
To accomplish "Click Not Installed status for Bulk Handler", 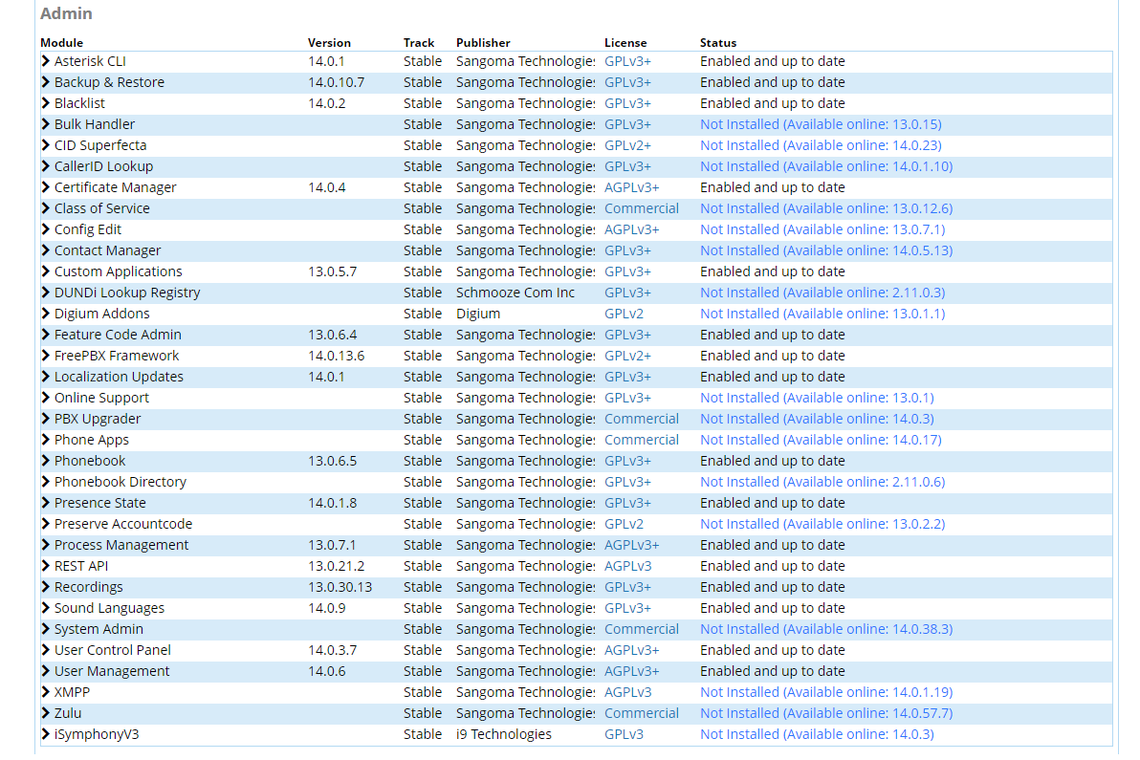I will [820, 124].
